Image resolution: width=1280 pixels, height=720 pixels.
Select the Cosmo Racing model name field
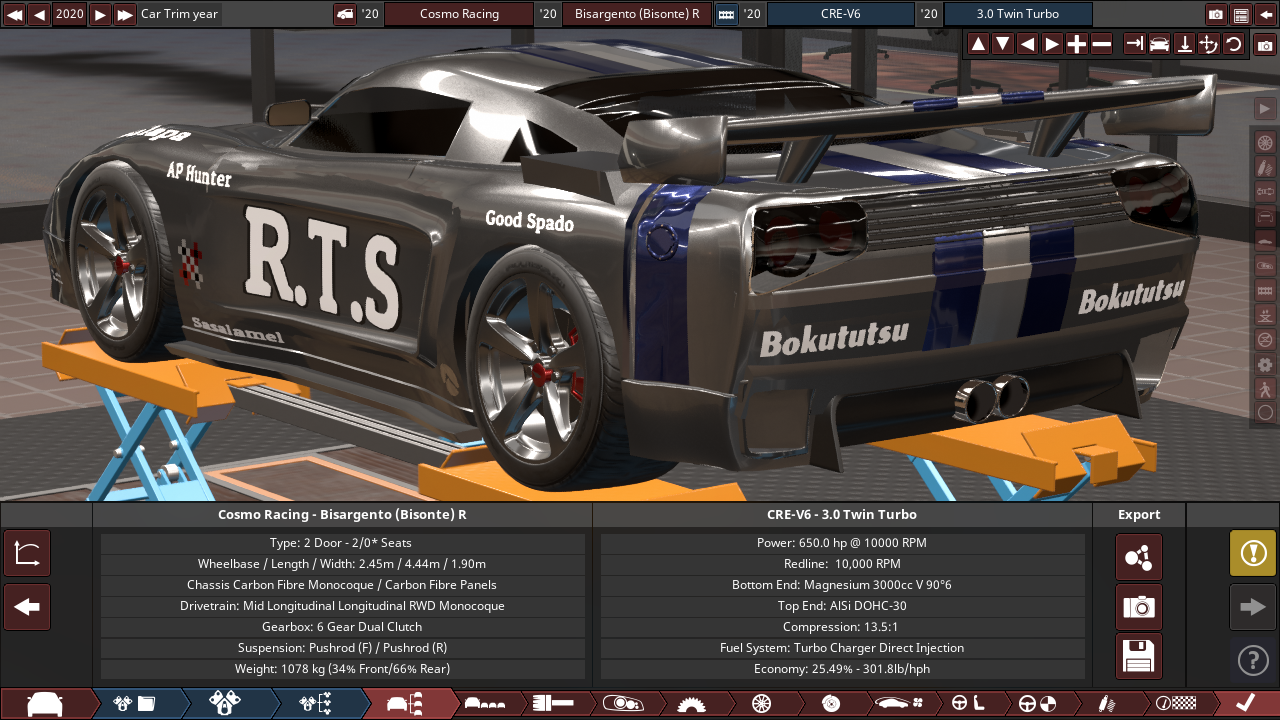click(x=459, y=14)
